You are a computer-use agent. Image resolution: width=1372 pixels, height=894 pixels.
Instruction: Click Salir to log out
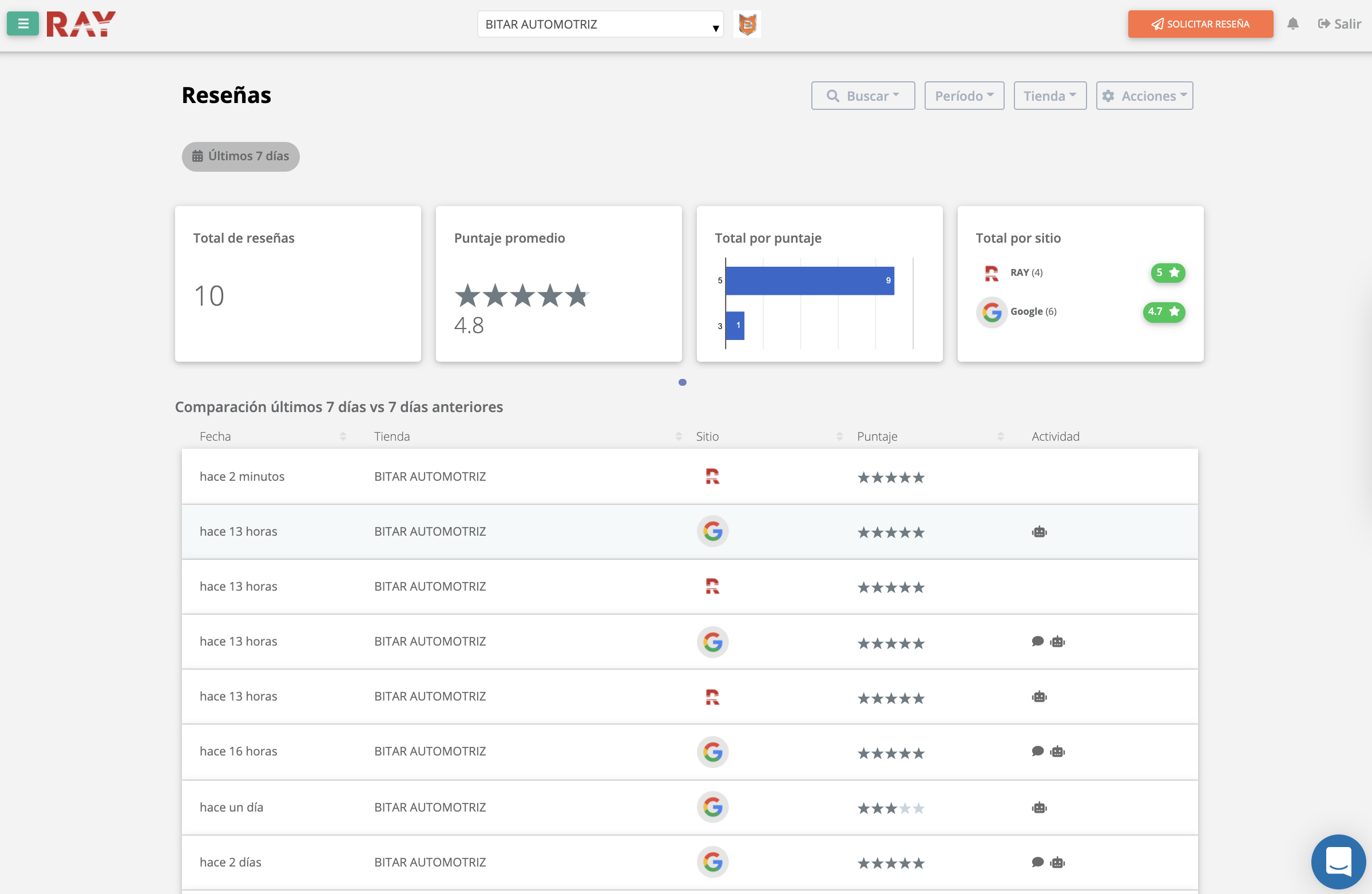[1340, 23]
